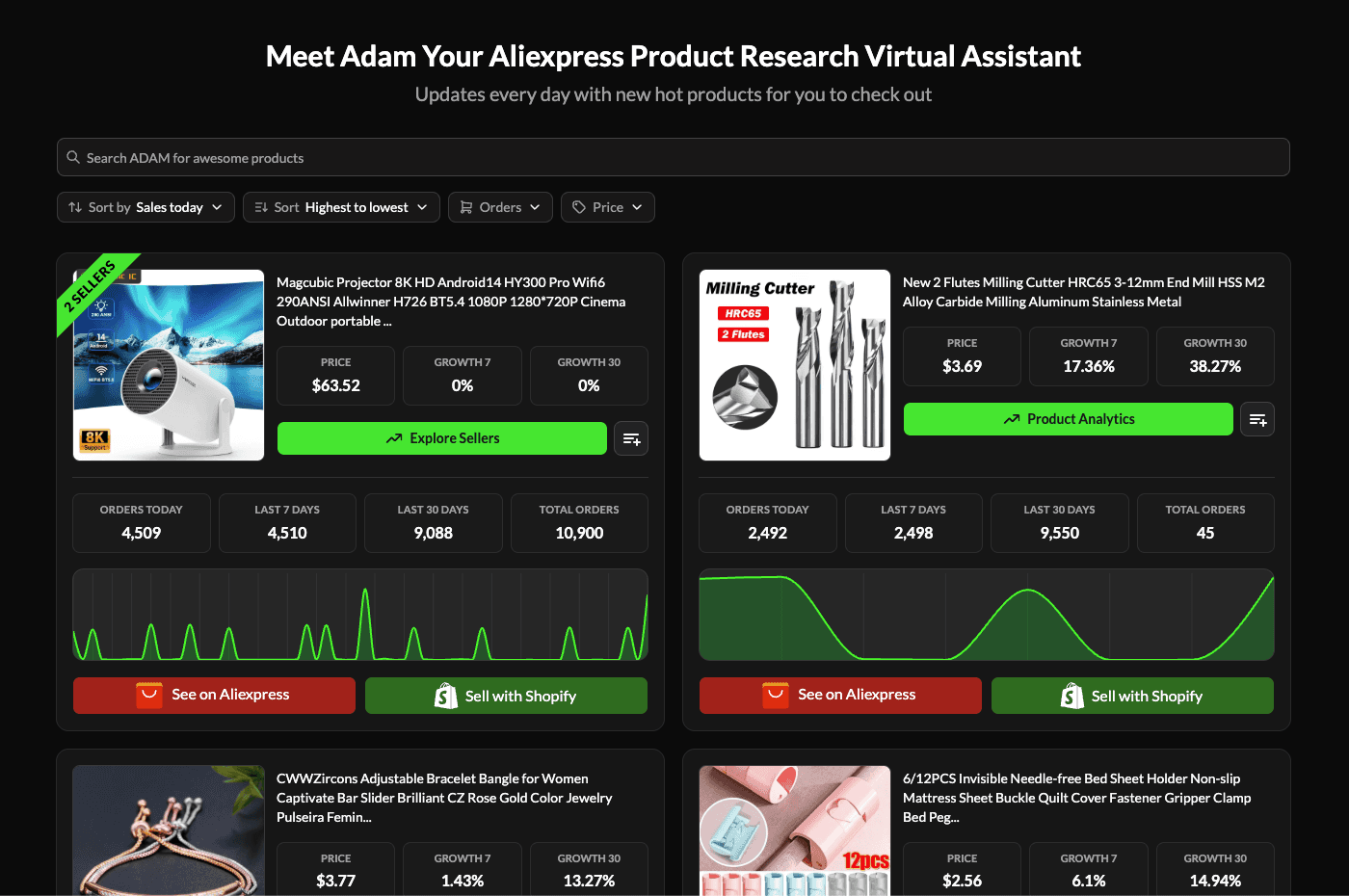Click the milling cutter product image
This screenshot has width=1349, height=896.
794,364
